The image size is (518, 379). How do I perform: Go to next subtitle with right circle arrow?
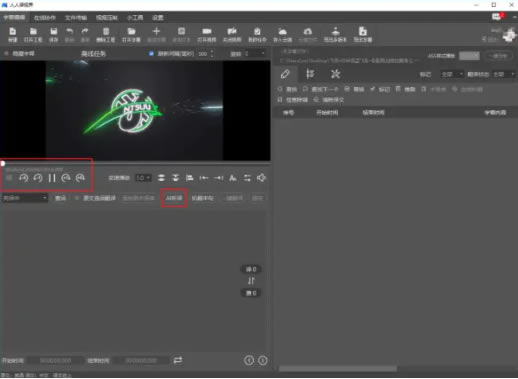263,360
